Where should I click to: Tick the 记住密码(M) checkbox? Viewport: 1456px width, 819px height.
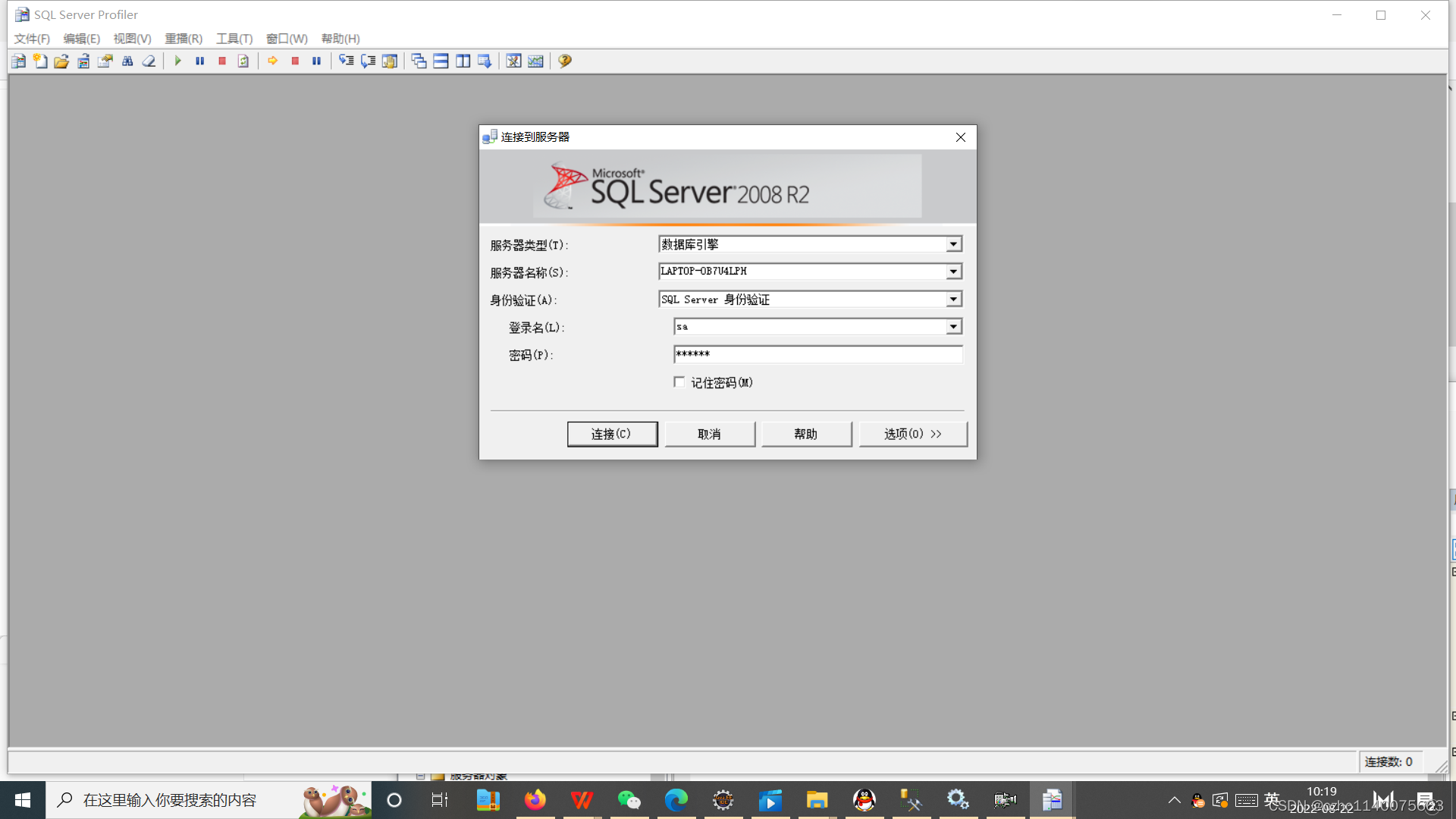679,382
